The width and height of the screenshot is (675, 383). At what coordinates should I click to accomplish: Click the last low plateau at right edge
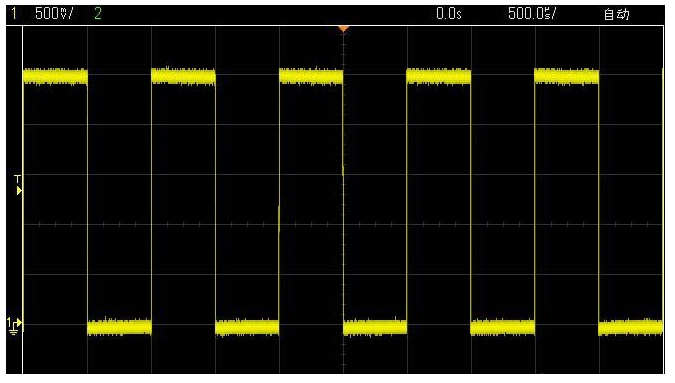coord(630,327)
